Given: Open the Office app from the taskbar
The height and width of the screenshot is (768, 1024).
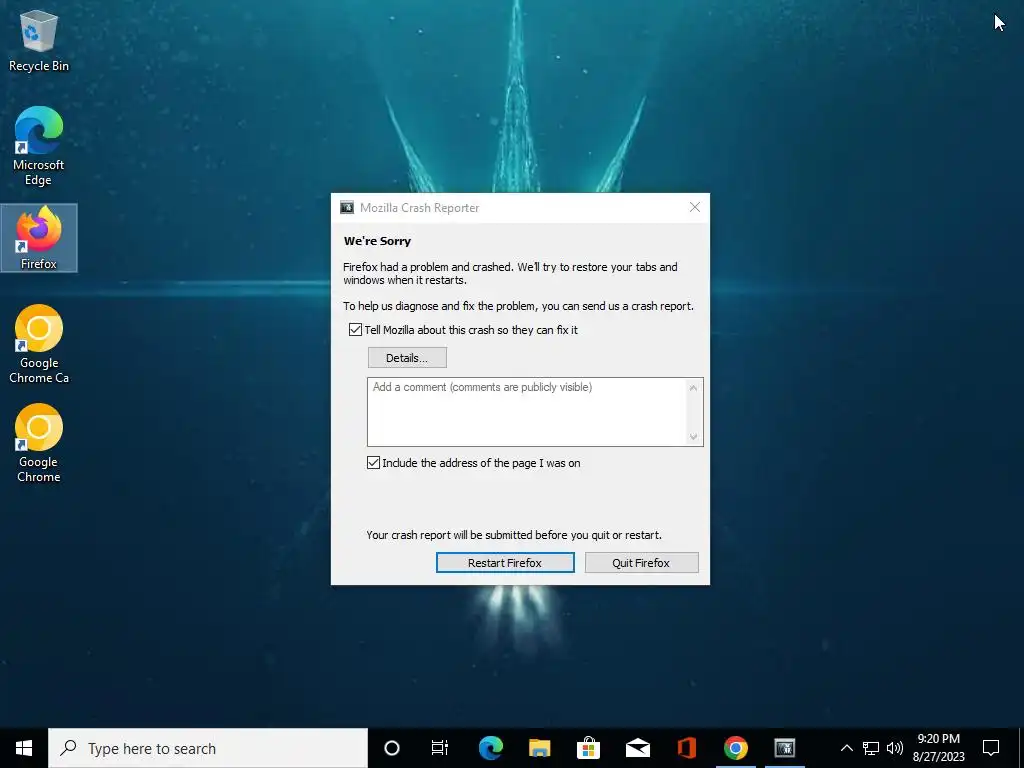Looking at the screenshot, I should (x=686, y=748).
